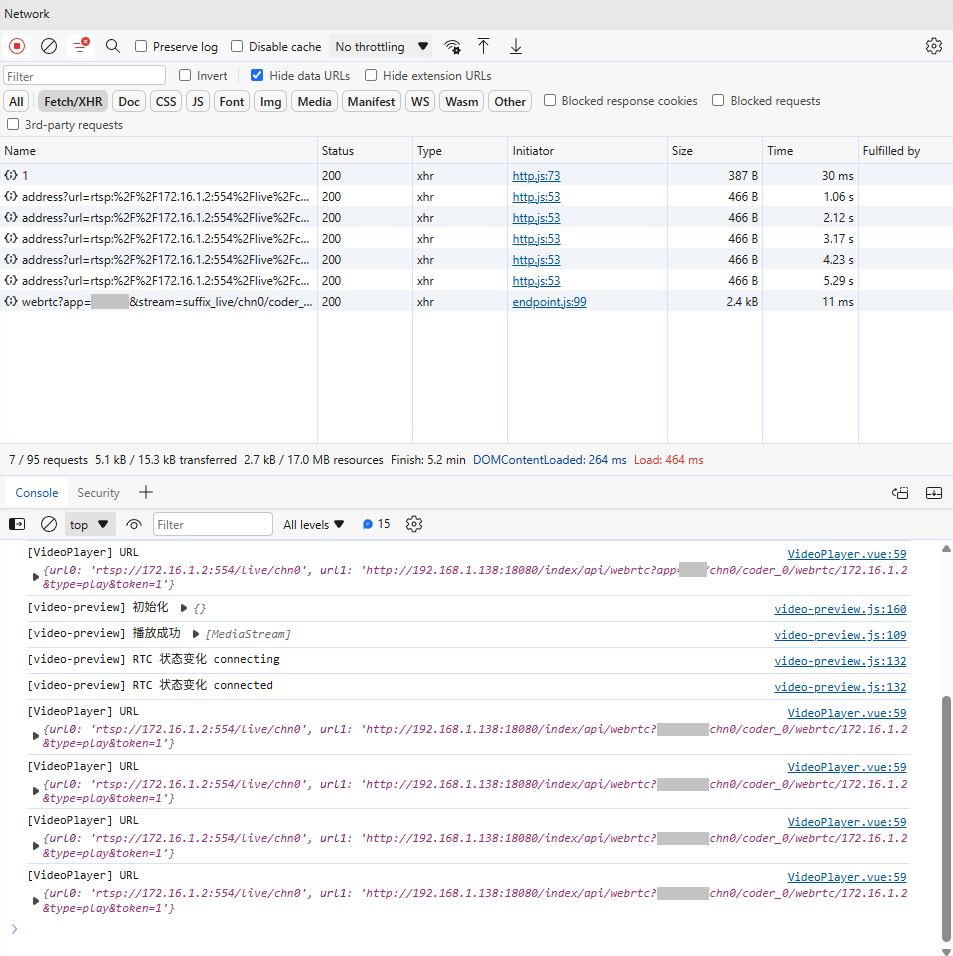The width and height of the screenshot is (953, 956).
Task: Switch to the Security drawer tab
Action: coord(98,493)
